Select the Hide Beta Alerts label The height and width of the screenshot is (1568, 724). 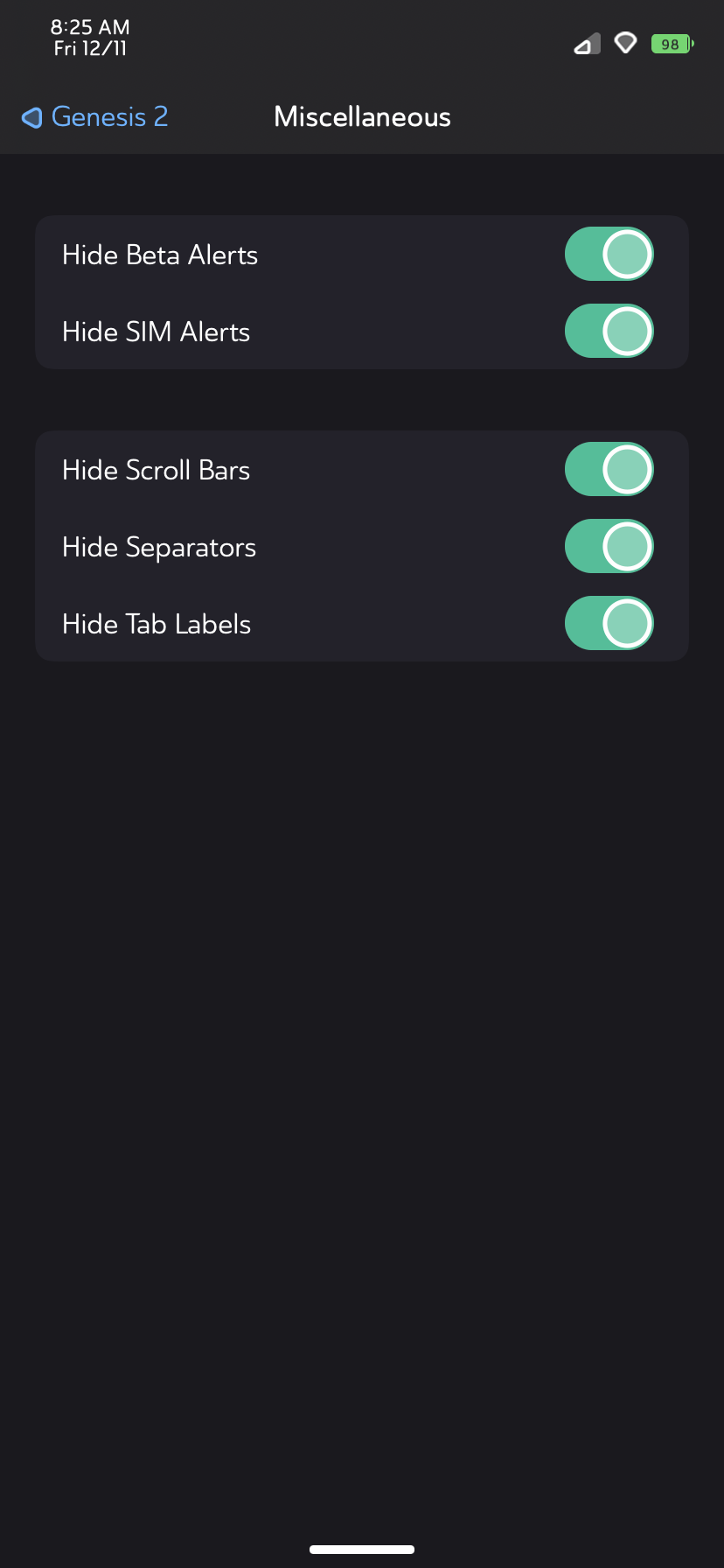[160, 255]
